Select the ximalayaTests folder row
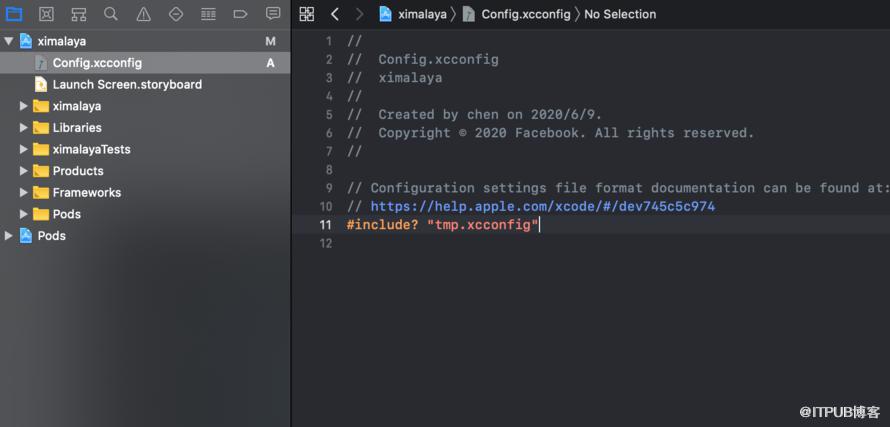Viewport: 890px width, 427px height. pyautogui.click(x=145, y=149)
